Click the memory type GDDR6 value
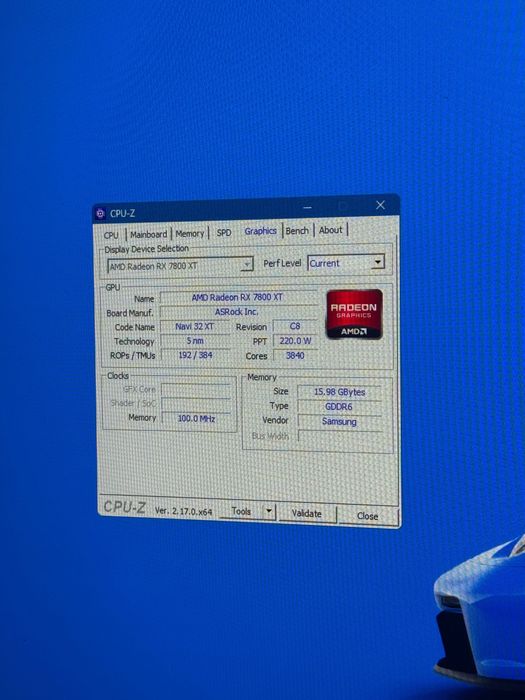 (x=339, y=407)
